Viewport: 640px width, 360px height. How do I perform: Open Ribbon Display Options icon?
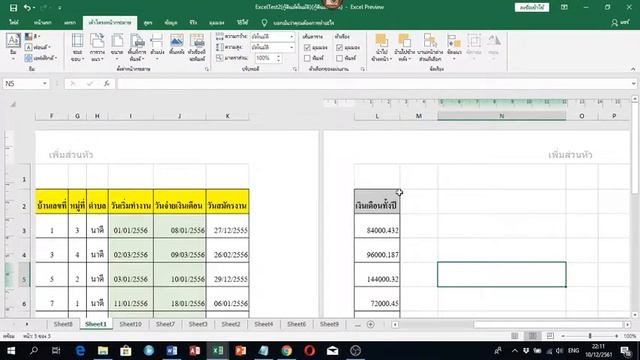pyautogui.click(x=564, y=7)
